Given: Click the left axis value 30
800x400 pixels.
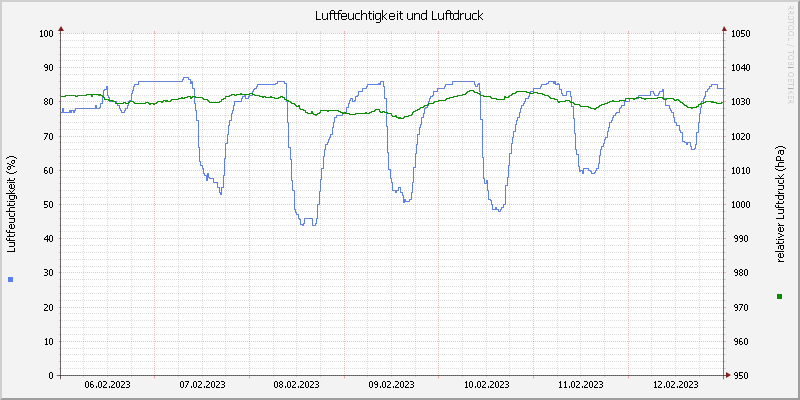Looking at the screenshot, I should pos(48,273).
